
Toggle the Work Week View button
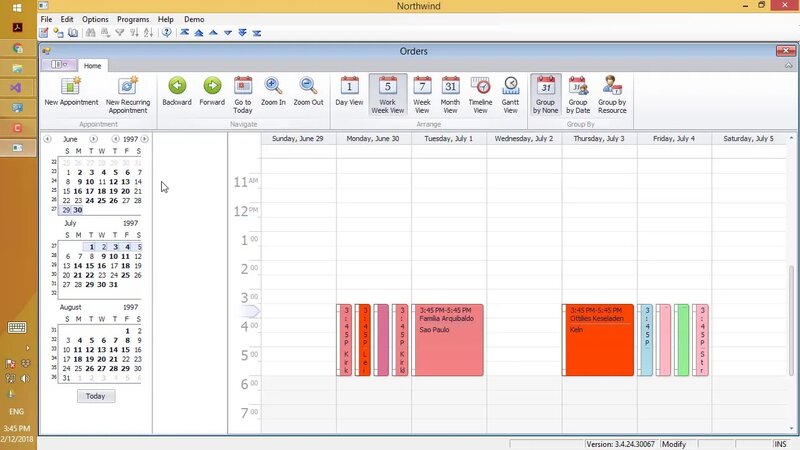point(388,95)
